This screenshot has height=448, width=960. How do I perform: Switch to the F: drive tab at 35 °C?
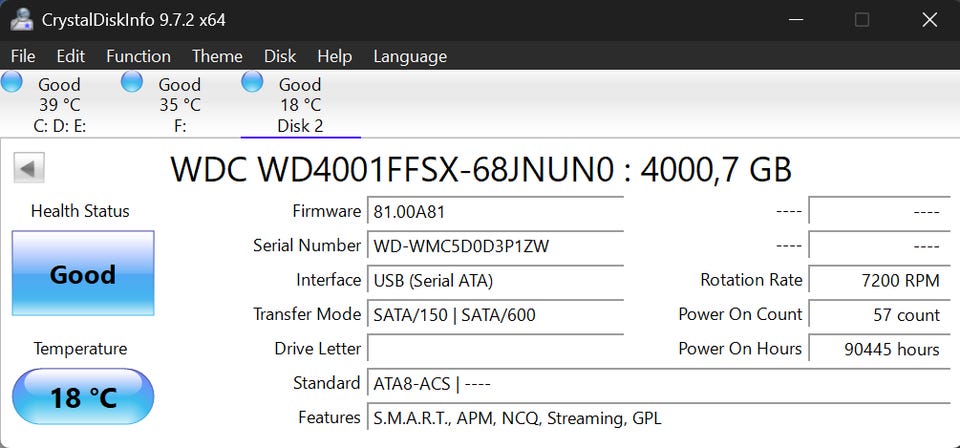[x=180, y=105]
